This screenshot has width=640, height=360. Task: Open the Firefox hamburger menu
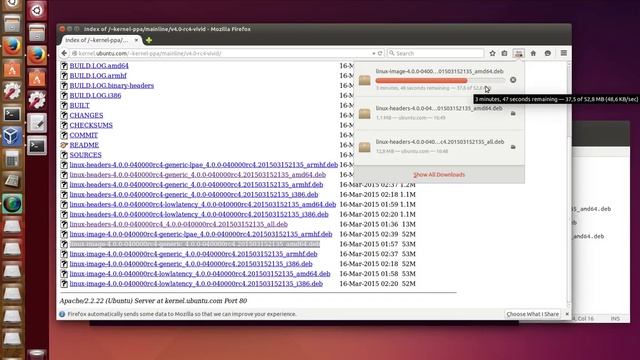click(x=564, y=53)
